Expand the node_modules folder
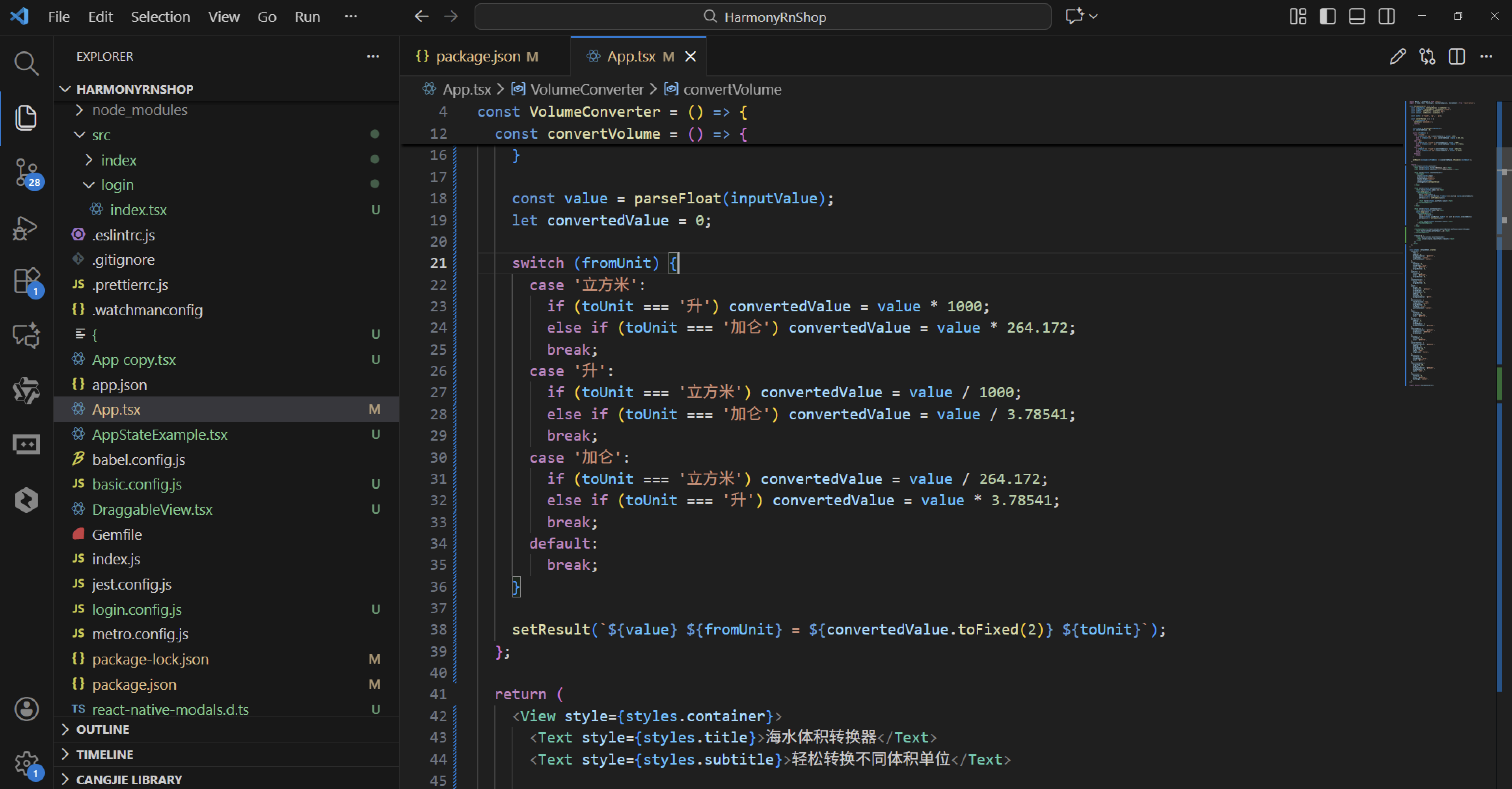 pyautogui.click(x=139, y=110)
